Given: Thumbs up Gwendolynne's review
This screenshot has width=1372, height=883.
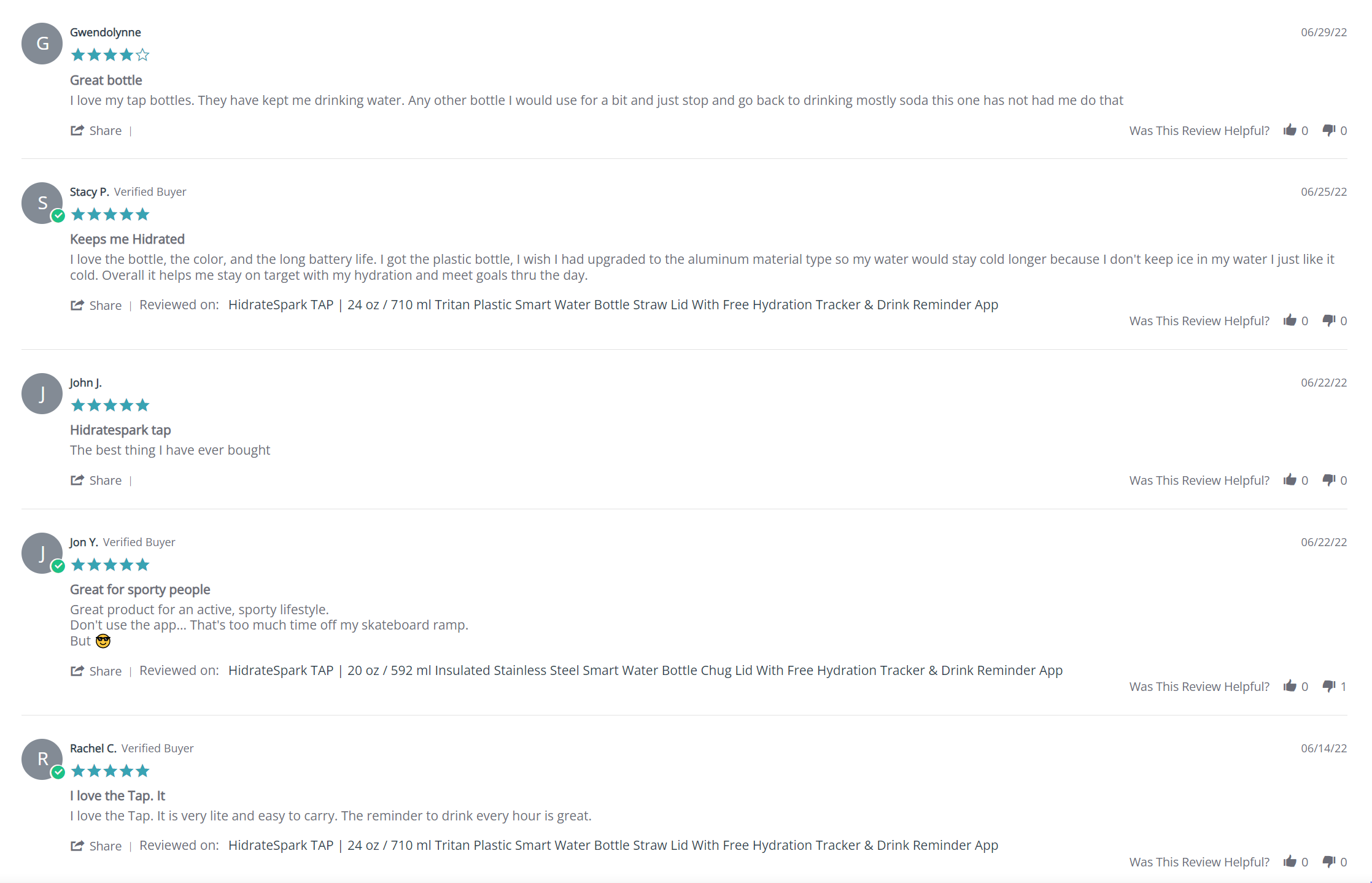Looking at the screenshot, I should pos(1290,130).
